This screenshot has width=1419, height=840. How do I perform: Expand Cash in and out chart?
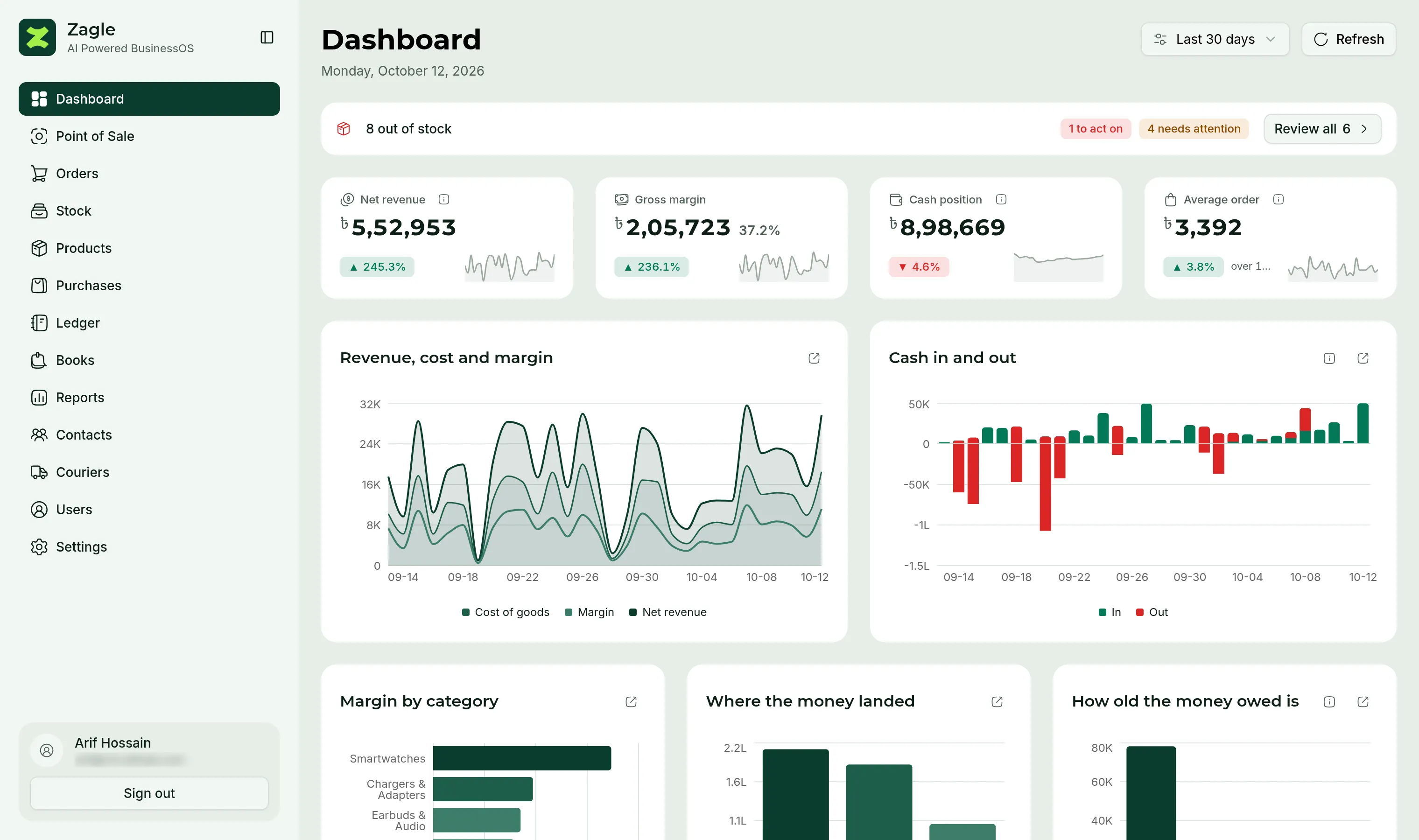(x=1363, y=358)
